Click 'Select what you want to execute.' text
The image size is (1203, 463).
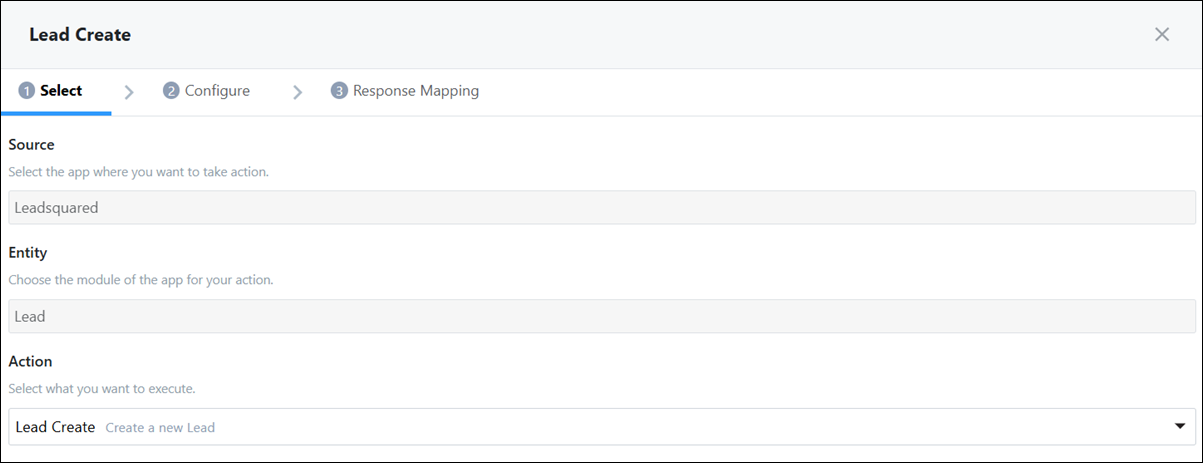(x=101, y=388)
